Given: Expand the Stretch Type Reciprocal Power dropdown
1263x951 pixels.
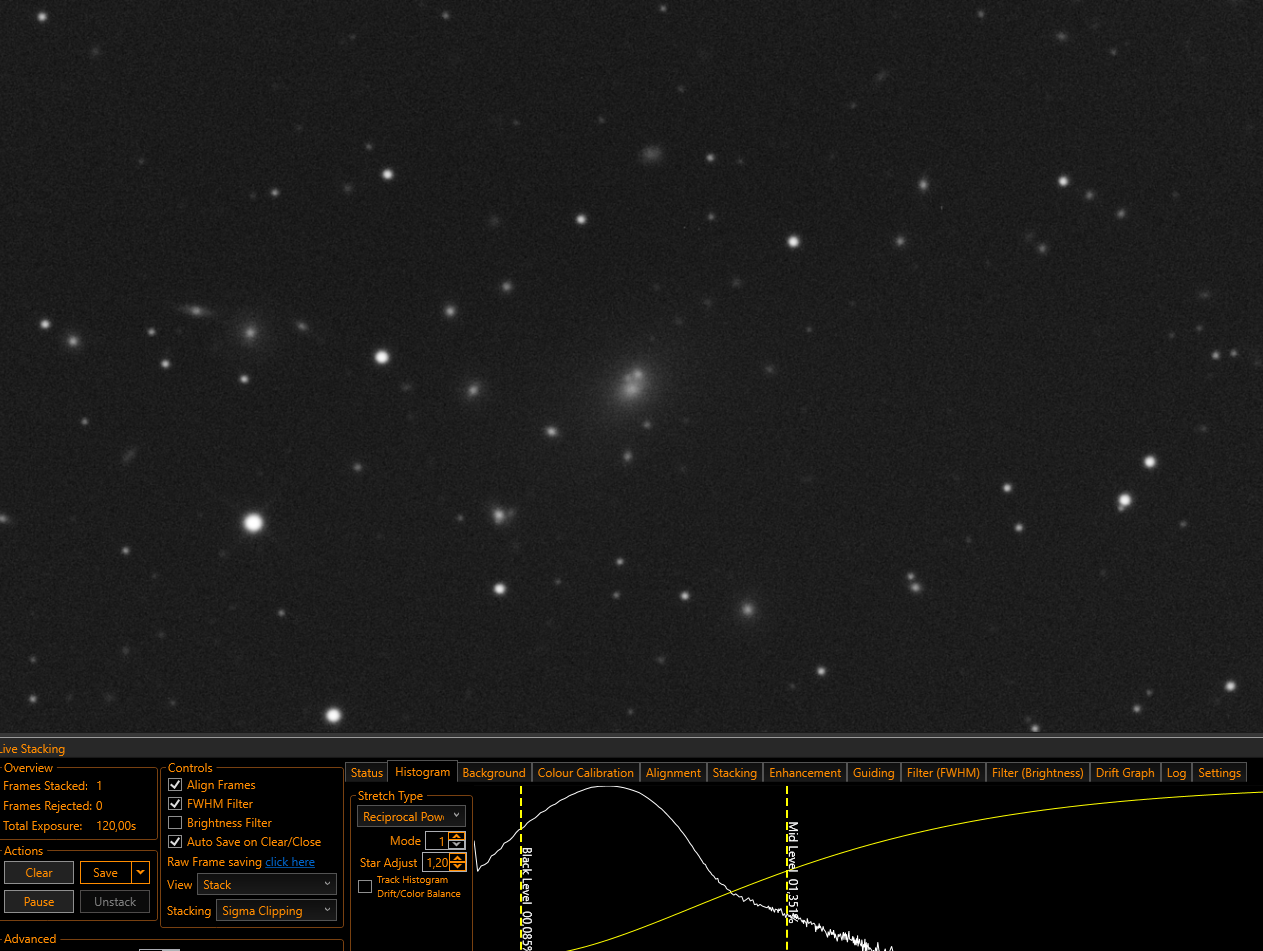Looking at the screenshot, I should (411, 817).
